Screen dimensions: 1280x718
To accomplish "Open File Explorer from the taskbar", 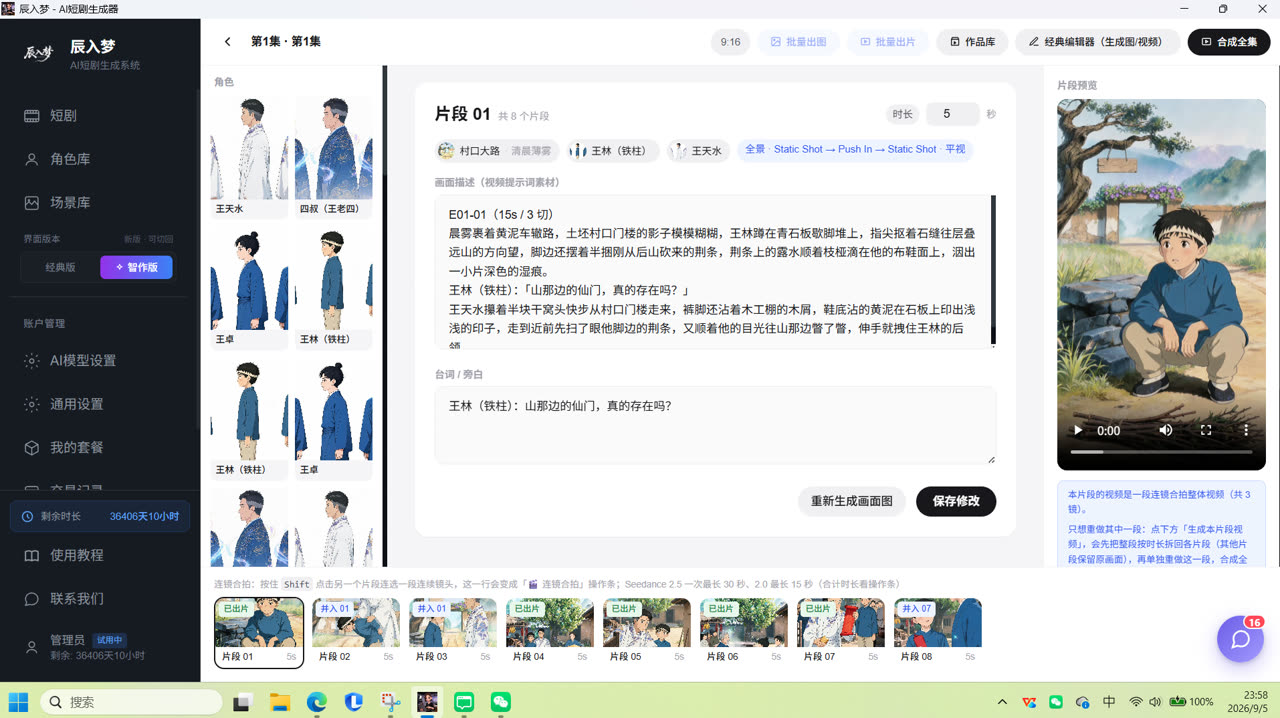I will pyautogui.click(x=279, y=702).
